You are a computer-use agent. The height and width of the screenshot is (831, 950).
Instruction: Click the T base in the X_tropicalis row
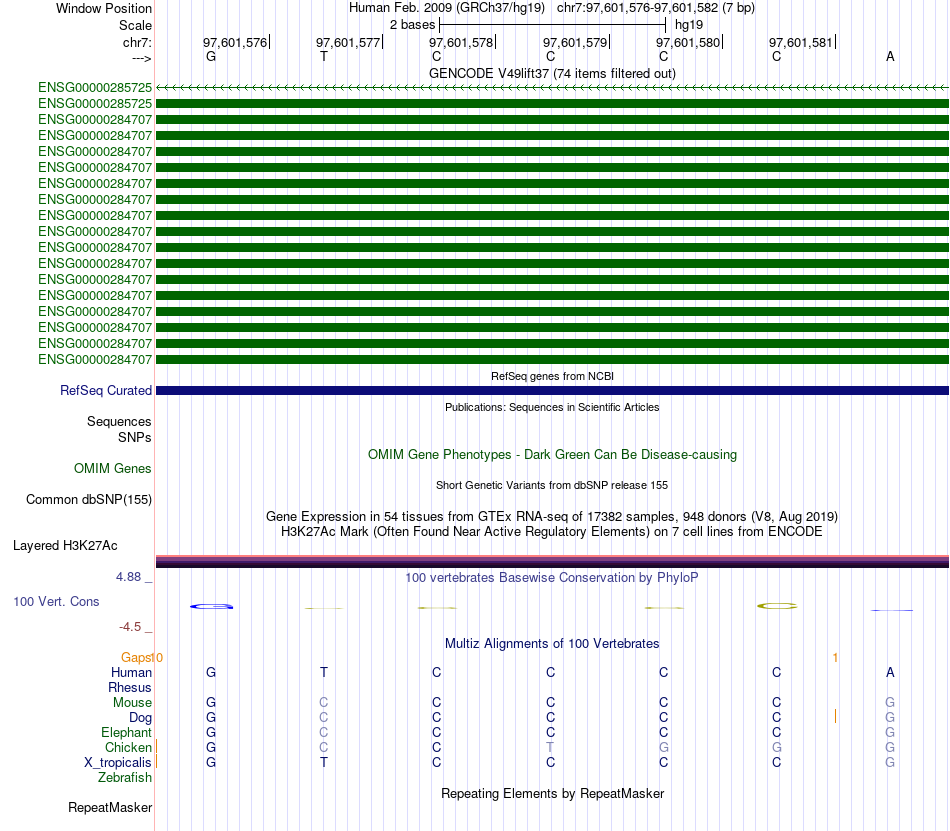(324, 763)
